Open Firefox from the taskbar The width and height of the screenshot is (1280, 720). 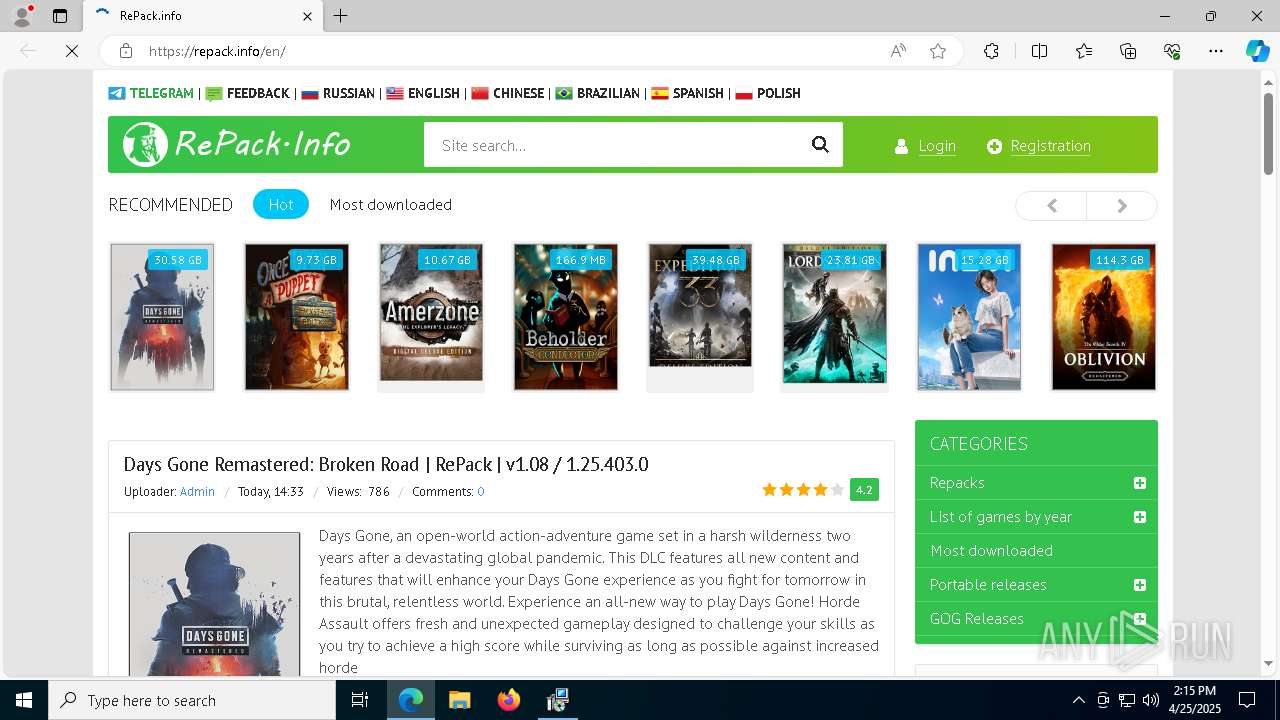(509, 700)
